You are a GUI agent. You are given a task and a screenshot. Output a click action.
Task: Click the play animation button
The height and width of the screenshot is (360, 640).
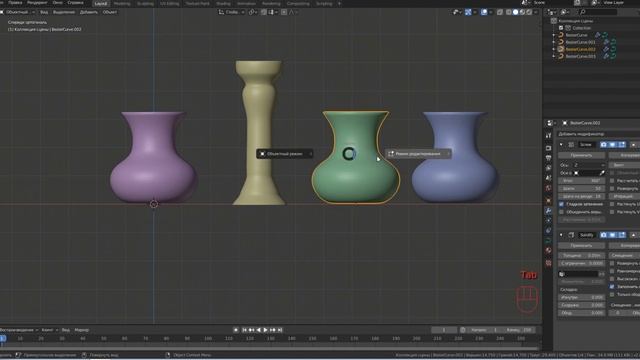click(x=266, y=330)
